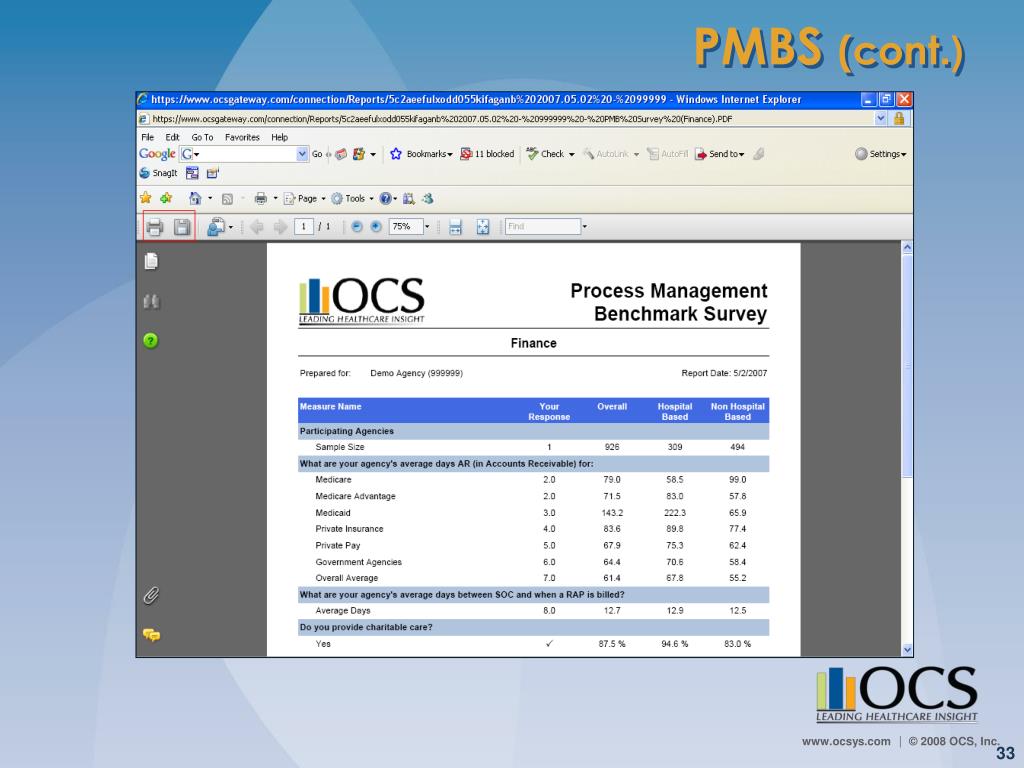Click the SnagIt toolbar button
Viewport: 1024px width, 768px height.
coord(158,173)
